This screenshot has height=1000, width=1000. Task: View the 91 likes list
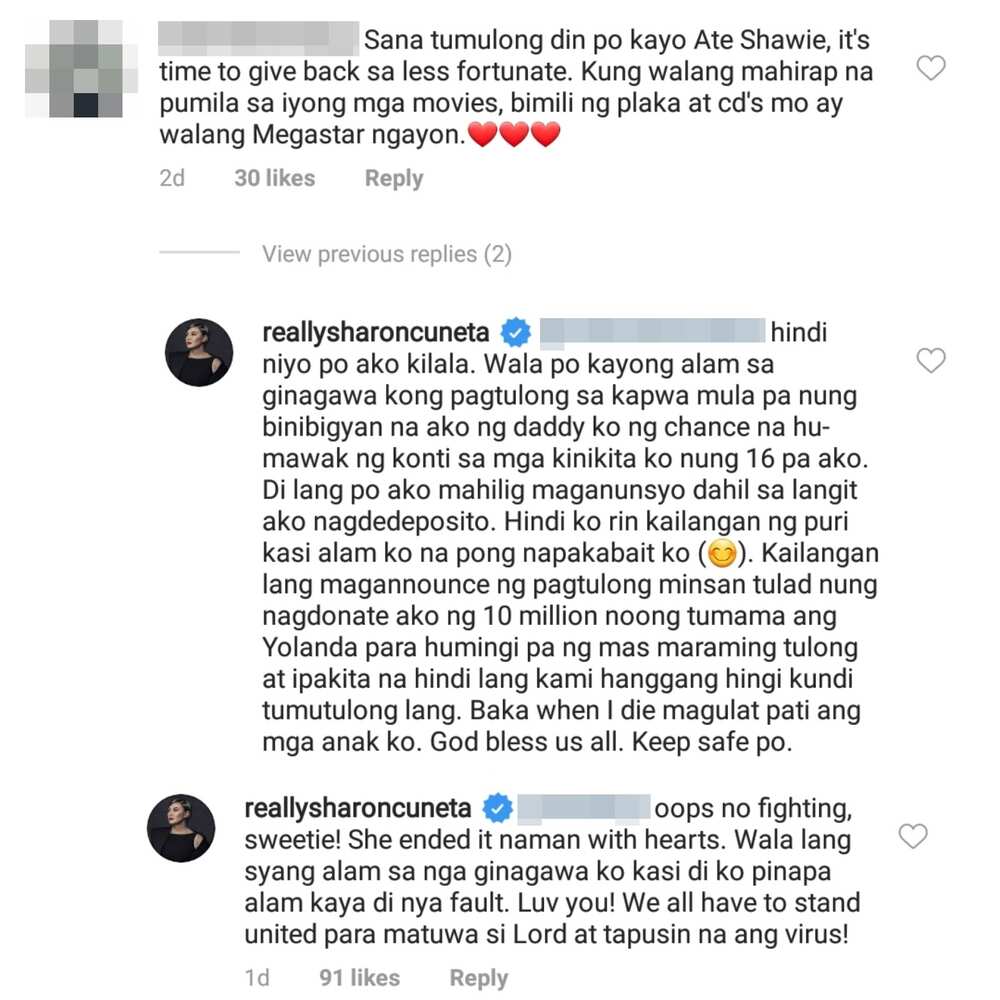point(359,978)
